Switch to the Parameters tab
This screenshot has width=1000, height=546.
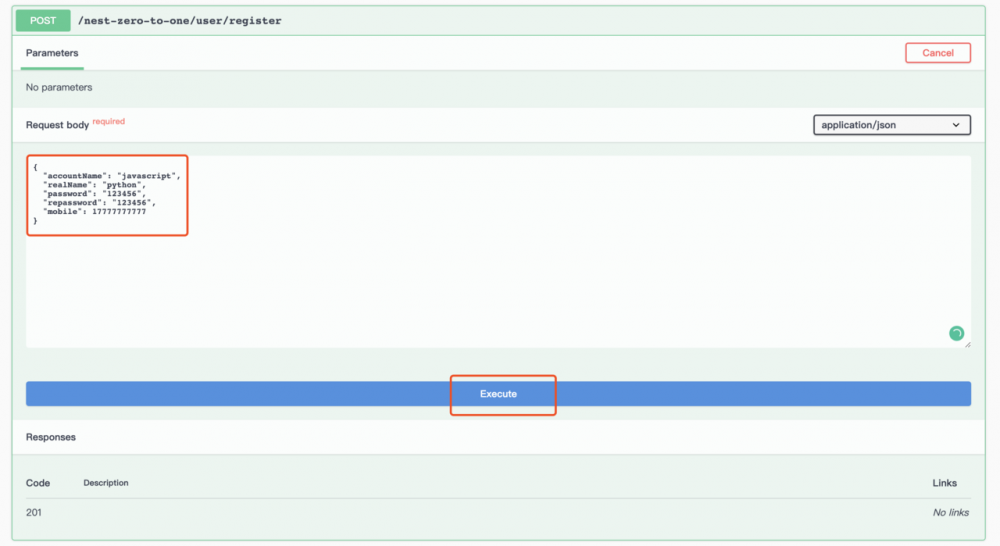click(x=52, y=53)
